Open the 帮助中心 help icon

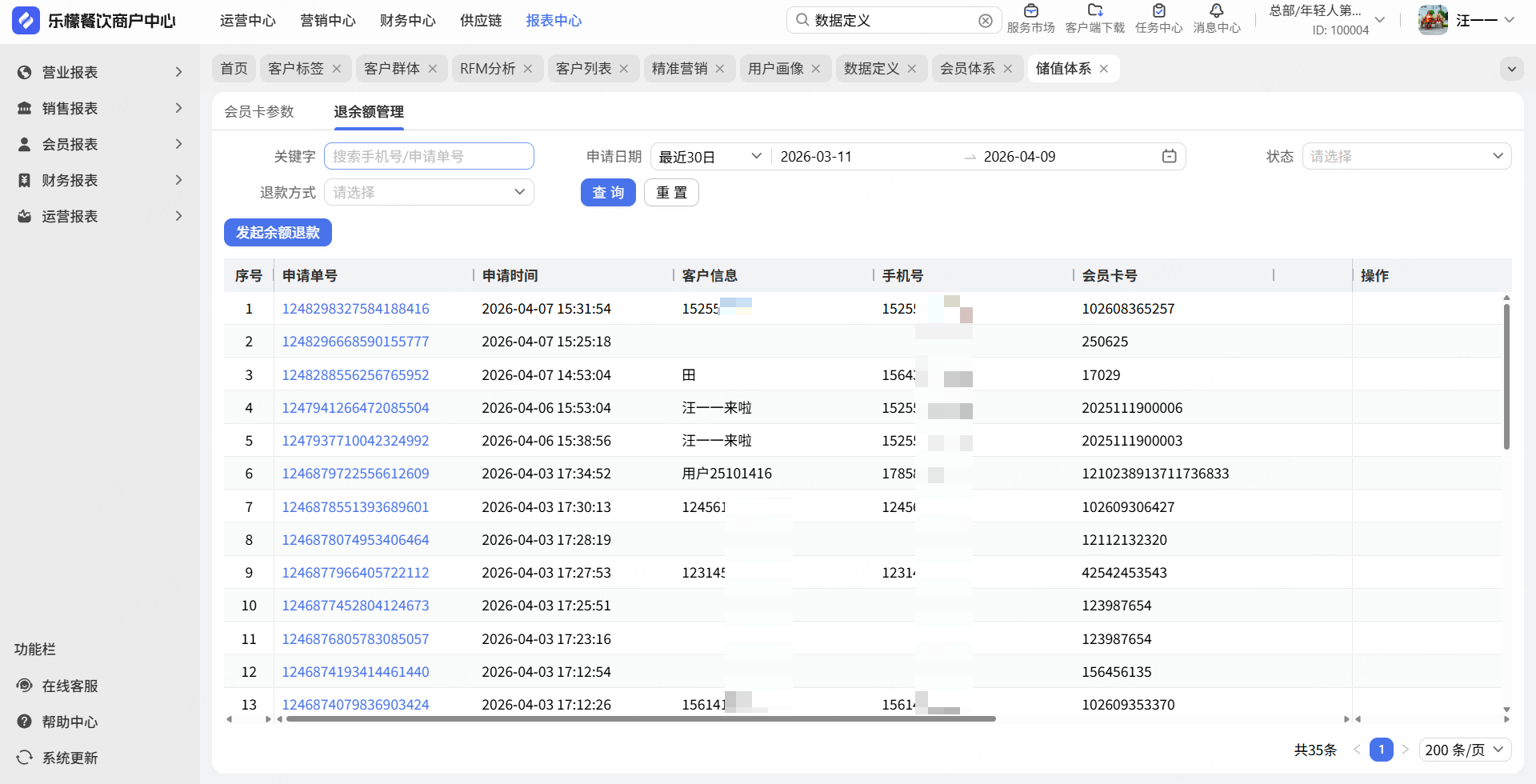click(25, 722)
